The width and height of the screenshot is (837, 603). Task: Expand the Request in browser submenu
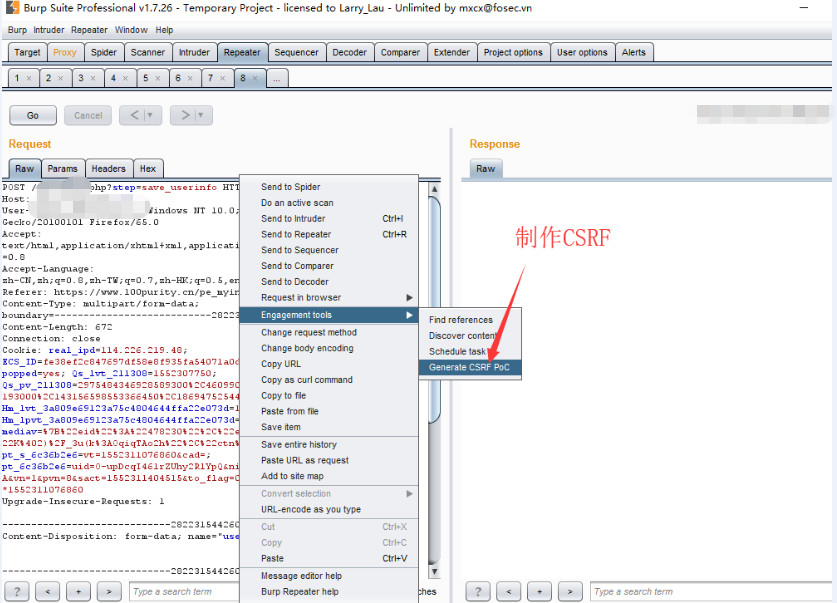coord(409,297)
